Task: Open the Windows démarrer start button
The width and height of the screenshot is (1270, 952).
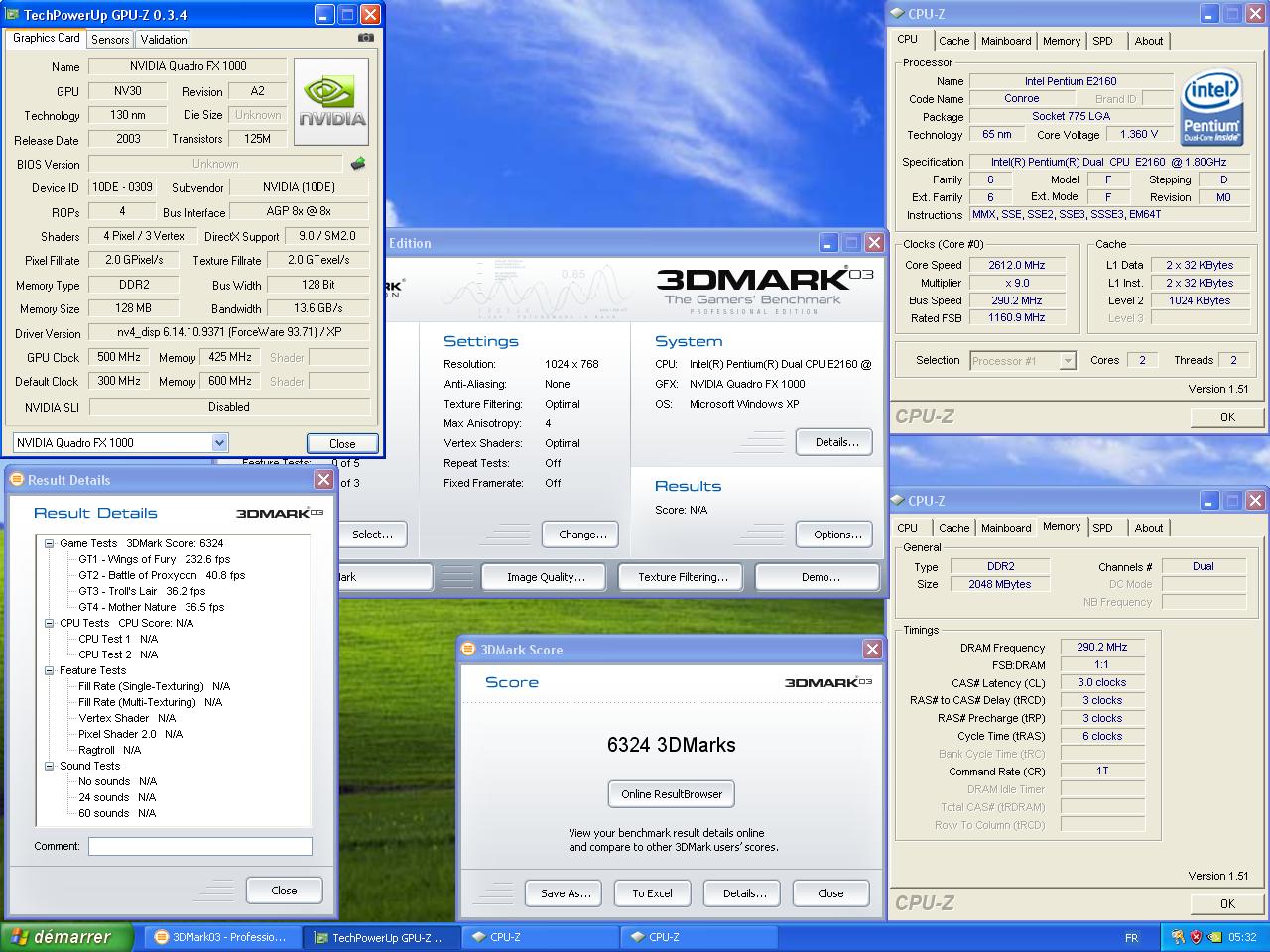Action: (68, 936)
